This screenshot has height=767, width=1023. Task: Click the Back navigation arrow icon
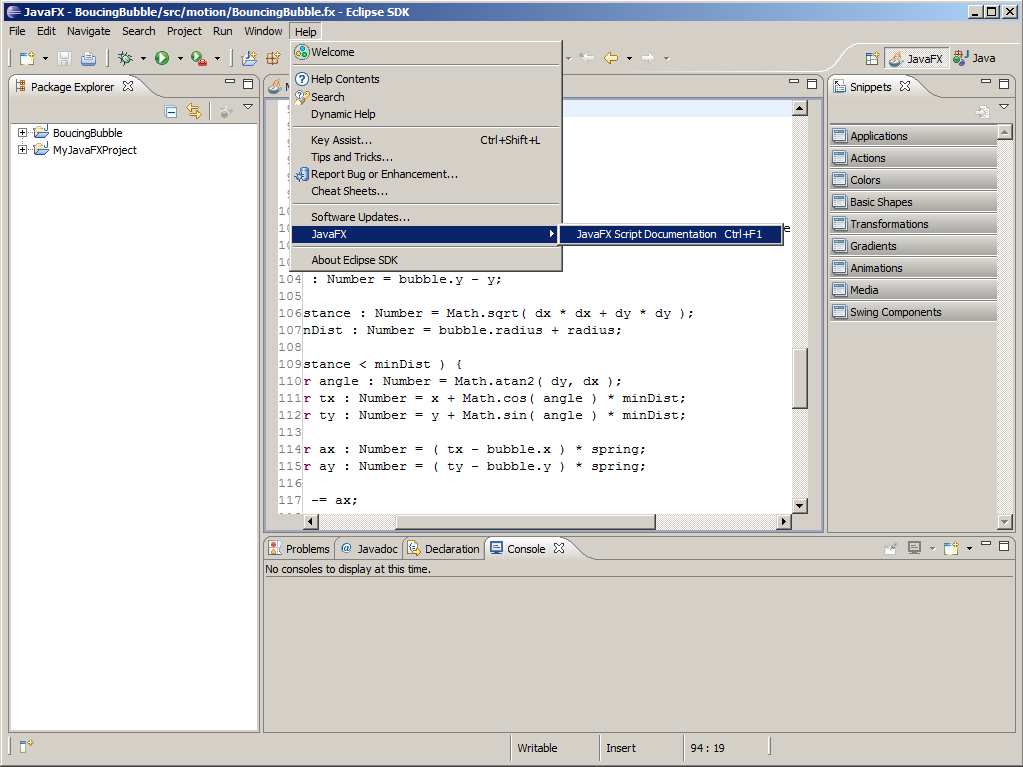pyautogui.click(x=610, y=58)
